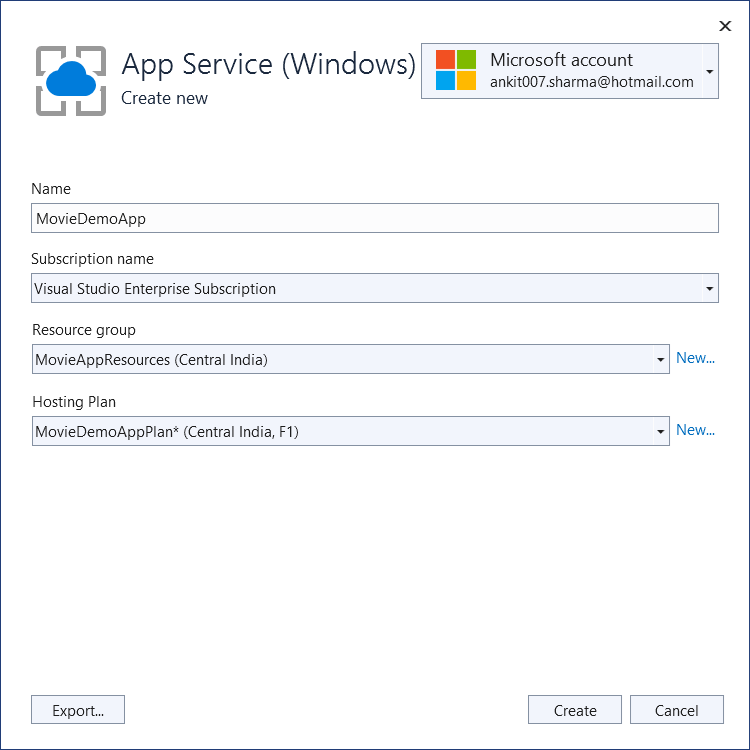The height and width of the screenshot is (750, 750).
Task: Click into the Name text field
Action: [x=375, y=218]
